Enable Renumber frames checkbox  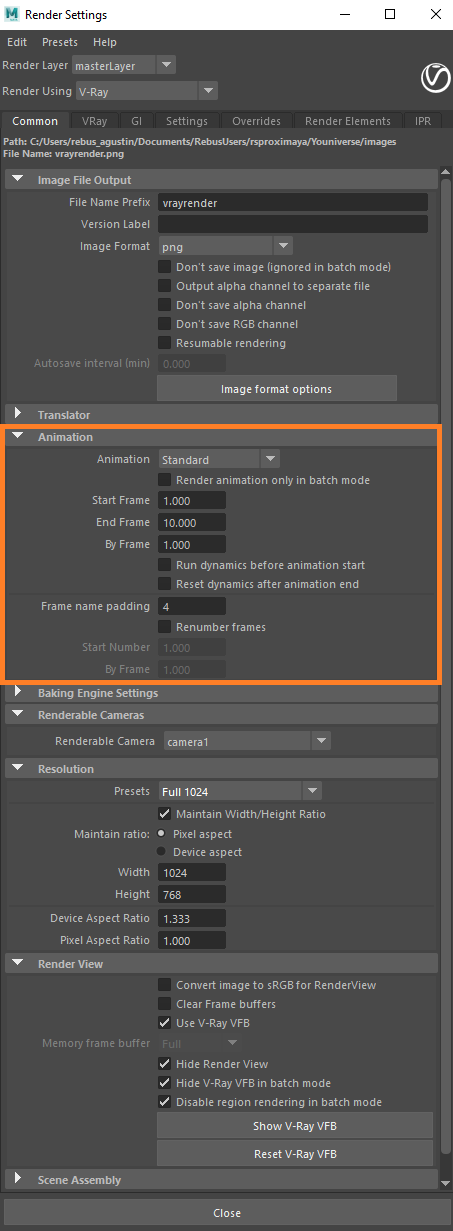click(x=165, y=627)
